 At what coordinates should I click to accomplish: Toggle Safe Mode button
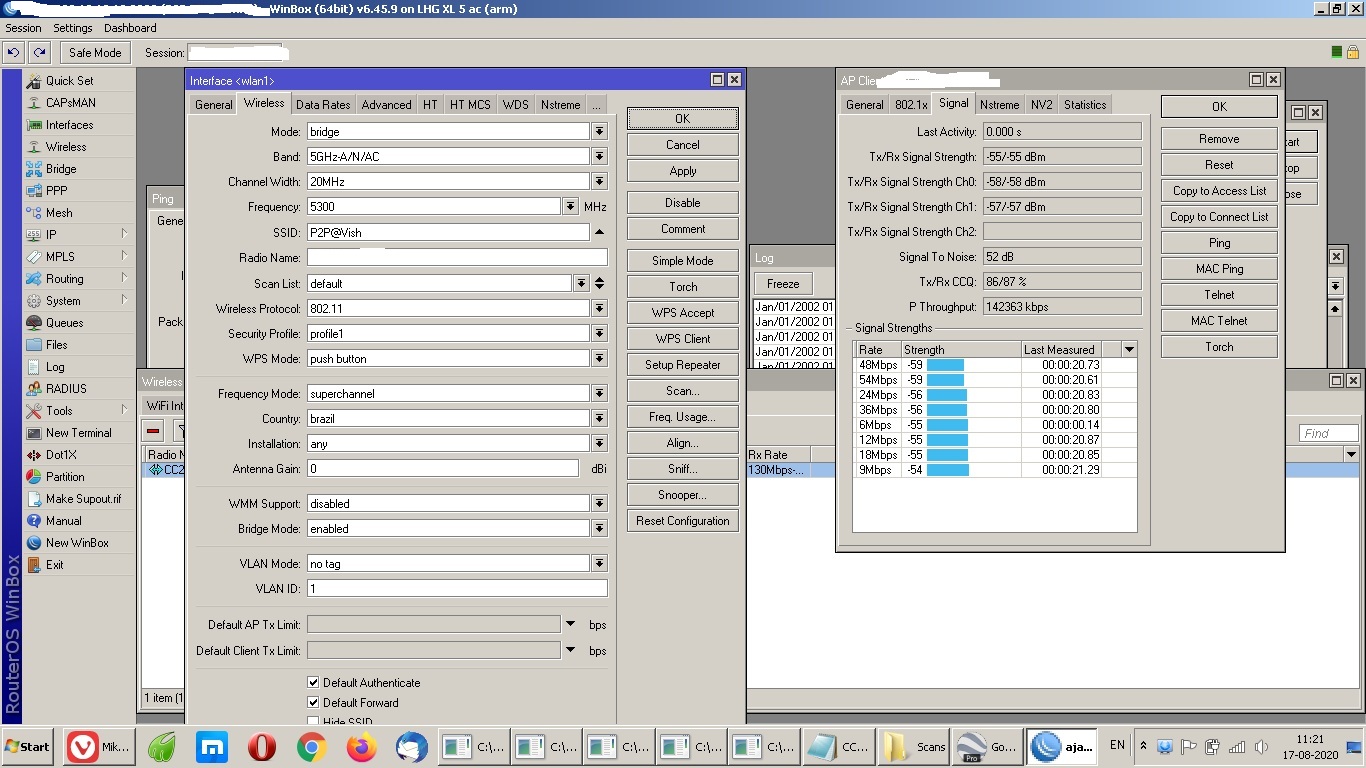coord(95,53)
